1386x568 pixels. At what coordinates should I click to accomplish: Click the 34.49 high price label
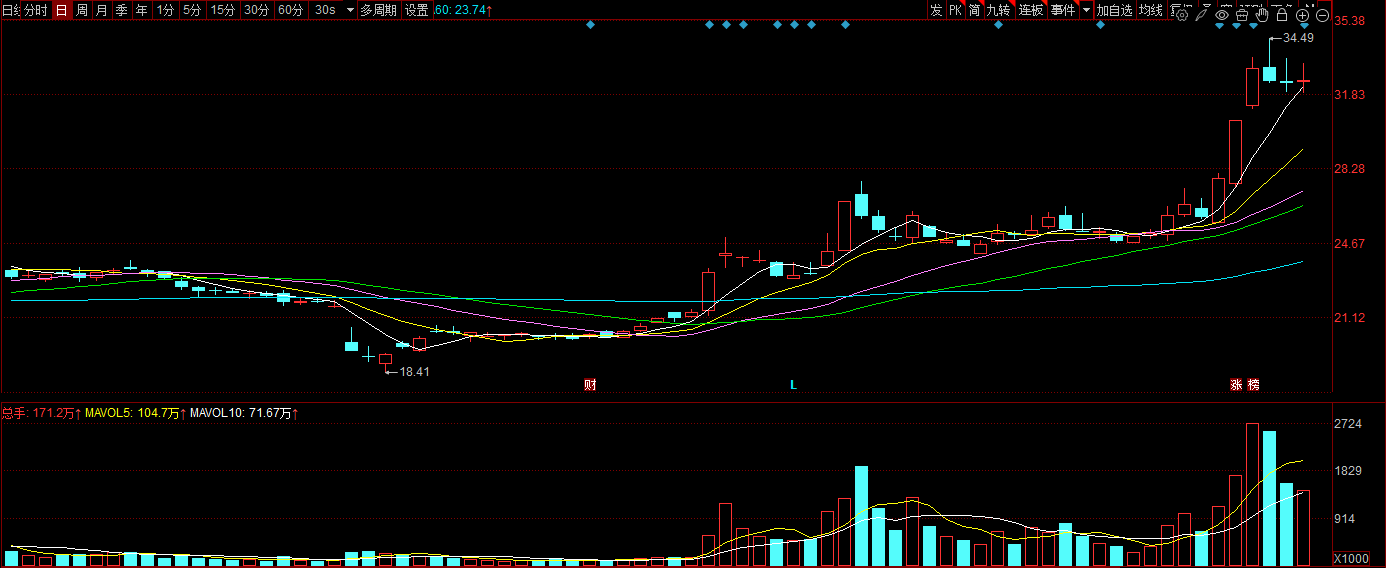pyautogui.click(x=1297, y=37)
